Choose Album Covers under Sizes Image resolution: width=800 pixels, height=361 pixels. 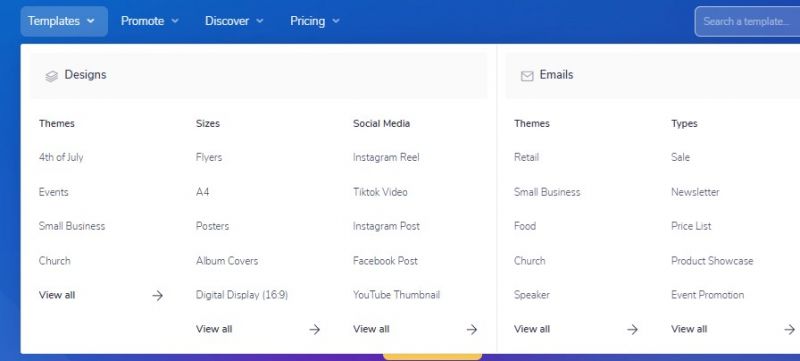[x=227, y=261]
